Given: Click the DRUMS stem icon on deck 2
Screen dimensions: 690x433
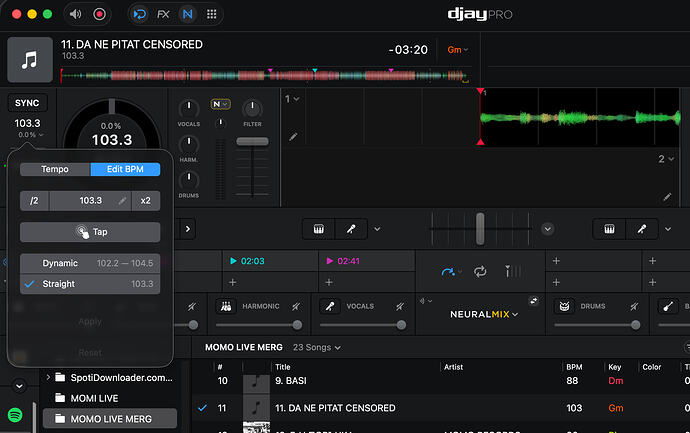Looking at the screenshot, I should tap(564, 306).
